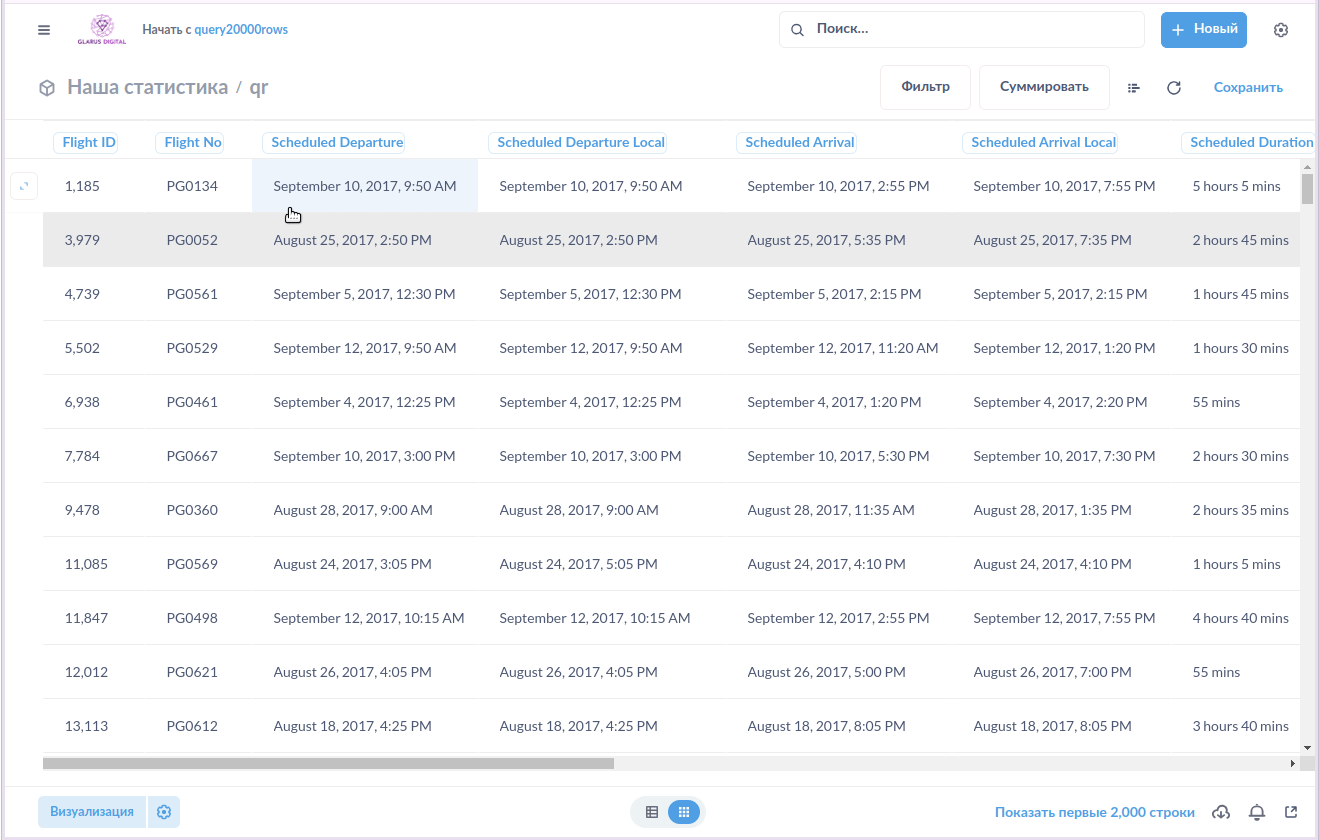Open the share external link icon

(x=1291, y=812)
